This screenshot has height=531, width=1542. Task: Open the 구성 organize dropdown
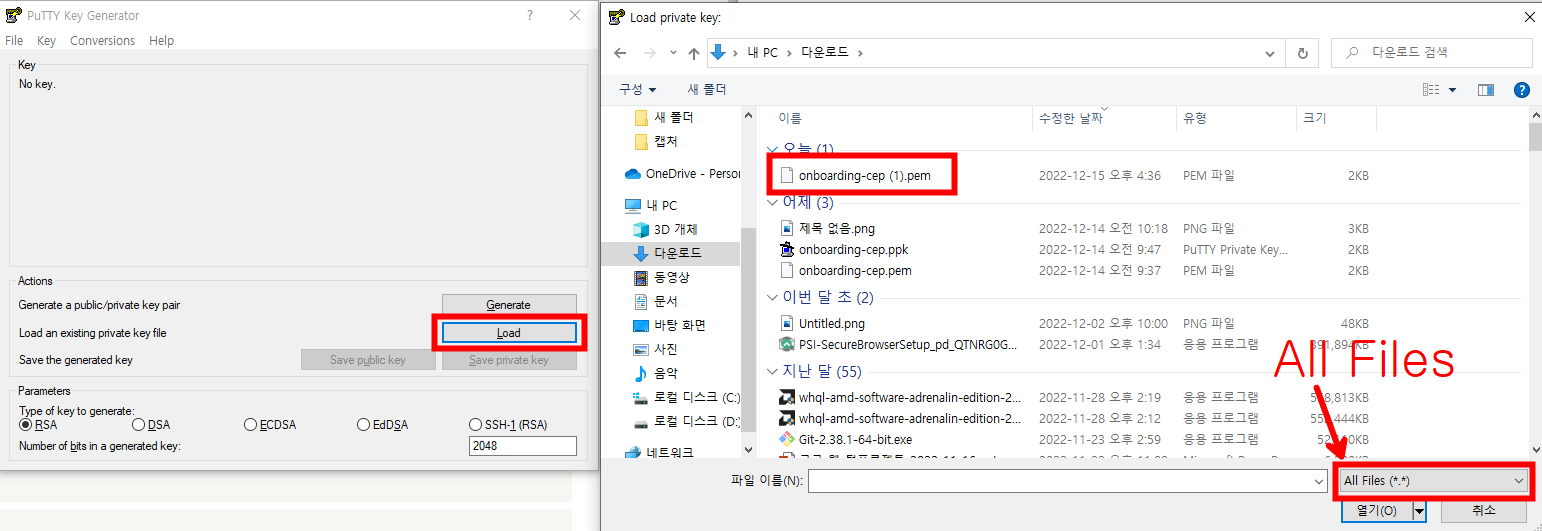tap(637, 89)
